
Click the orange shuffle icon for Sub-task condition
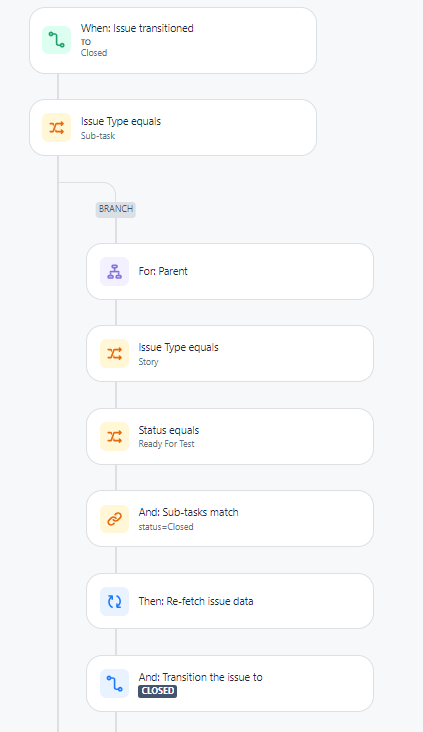coord(56,127)
